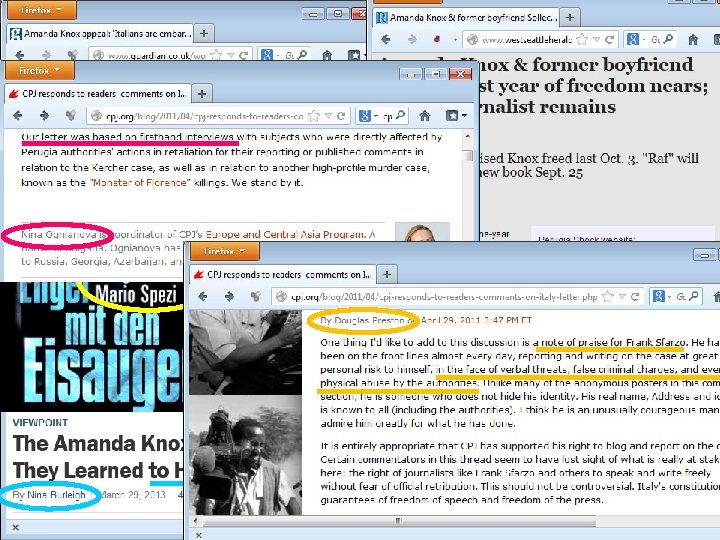Bookmark star in West Seattle Herald window
Viewport: 720px width, 540px height.
pyautogui.click(x=582, y=39)
